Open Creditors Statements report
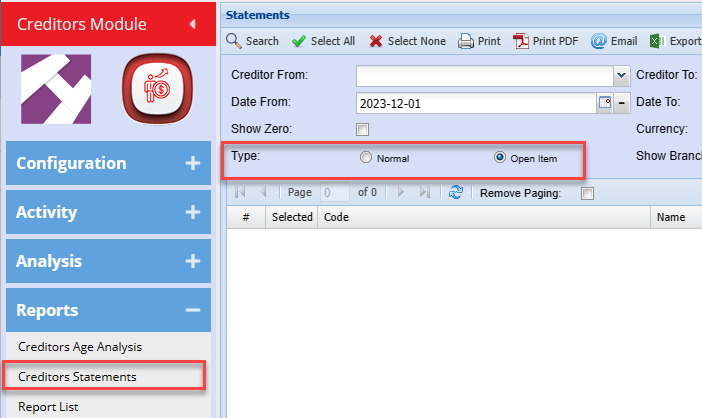This screenshot has height=418, width=702. pos(77,377)
